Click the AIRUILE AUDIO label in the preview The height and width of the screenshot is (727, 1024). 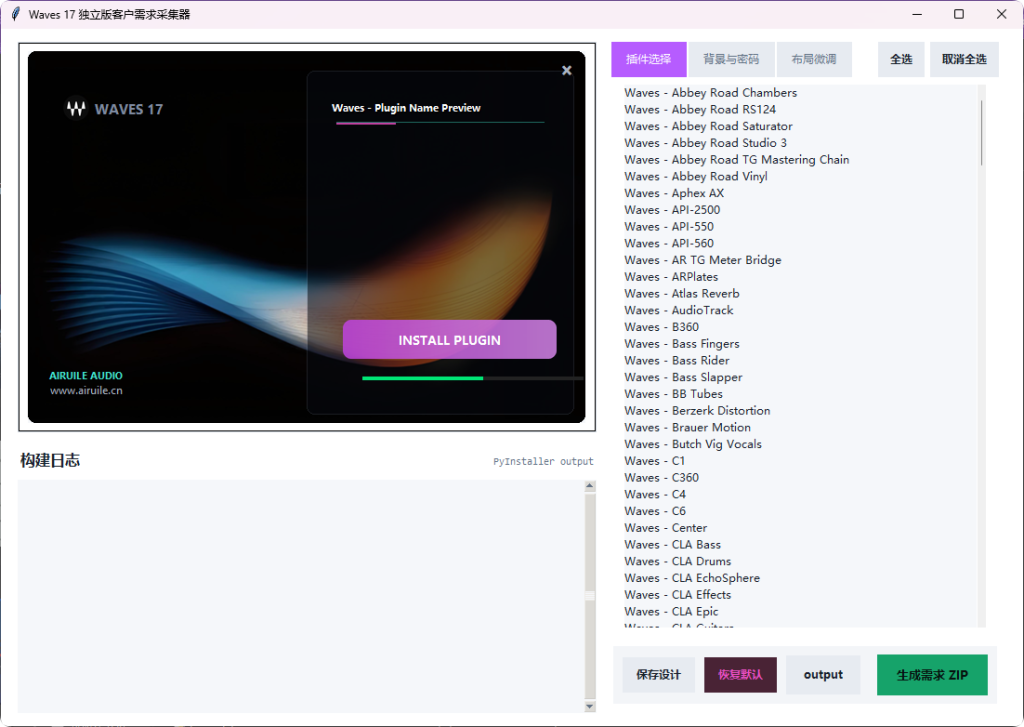pos(86,376)
